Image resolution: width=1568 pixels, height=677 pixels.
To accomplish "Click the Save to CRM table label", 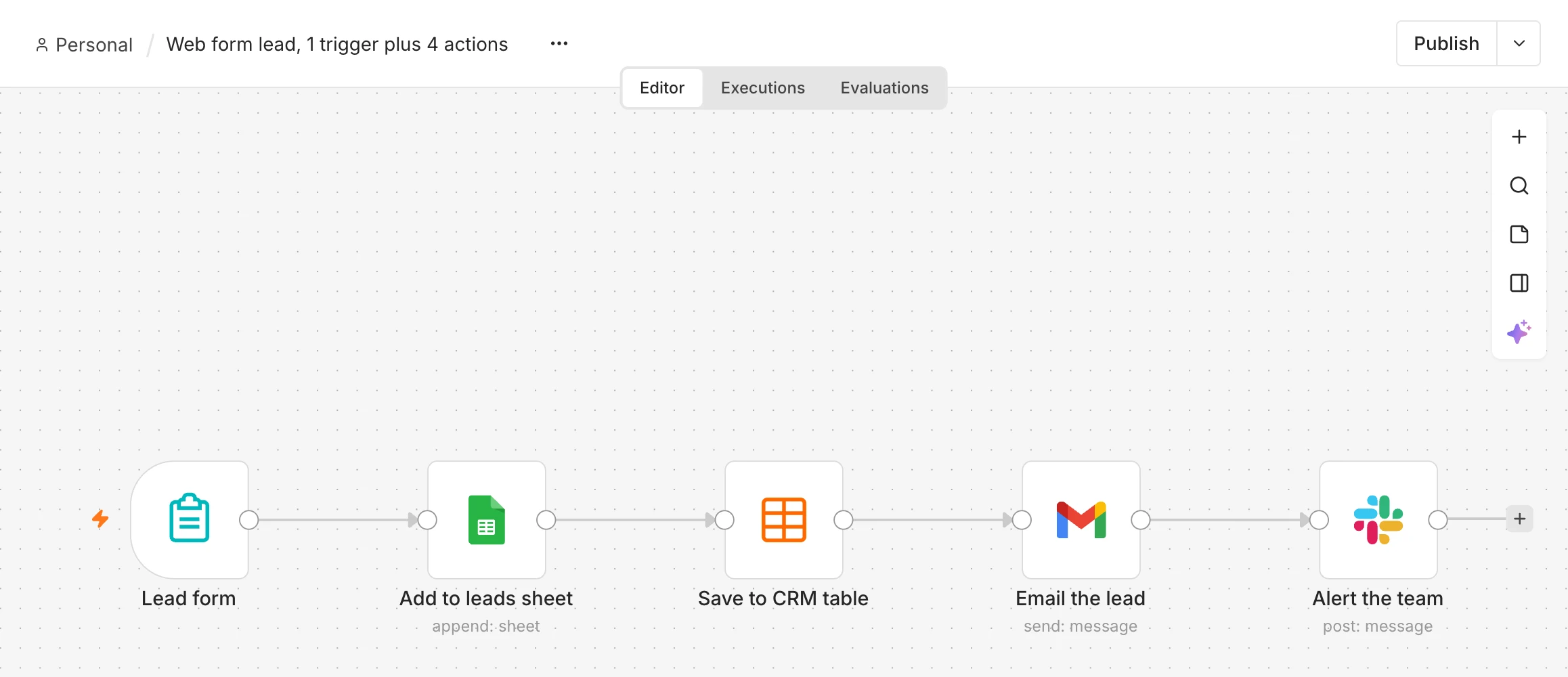I will tap(783, 598).
